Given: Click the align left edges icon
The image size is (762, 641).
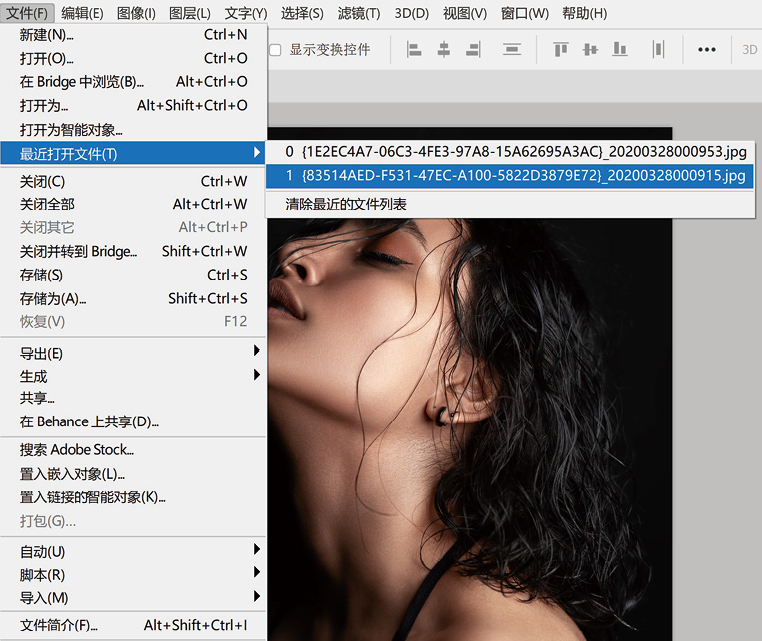Looking at the screenshot, I should (414, 50).
